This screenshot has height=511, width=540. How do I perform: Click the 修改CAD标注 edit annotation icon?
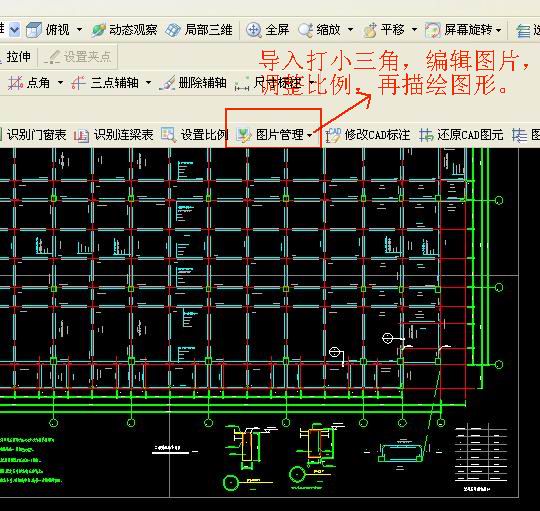333,135
